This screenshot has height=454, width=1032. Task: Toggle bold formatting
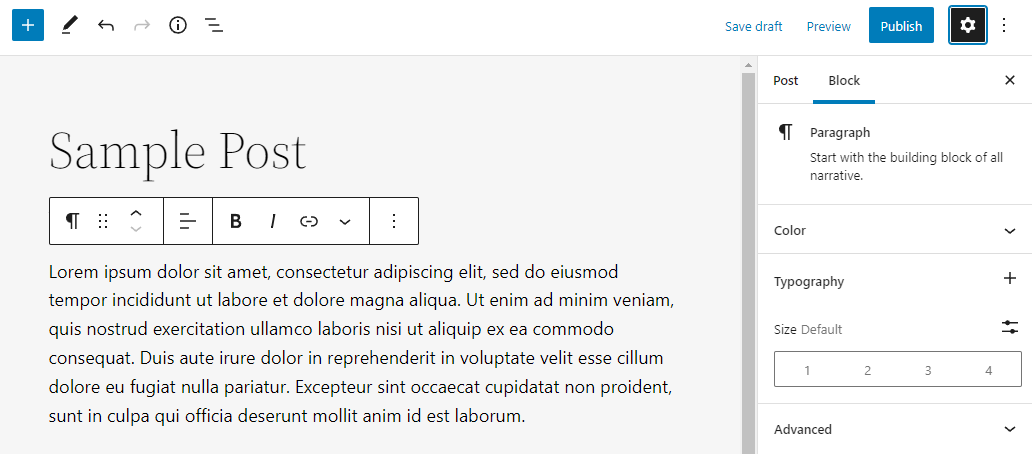[x=236, y=221]
